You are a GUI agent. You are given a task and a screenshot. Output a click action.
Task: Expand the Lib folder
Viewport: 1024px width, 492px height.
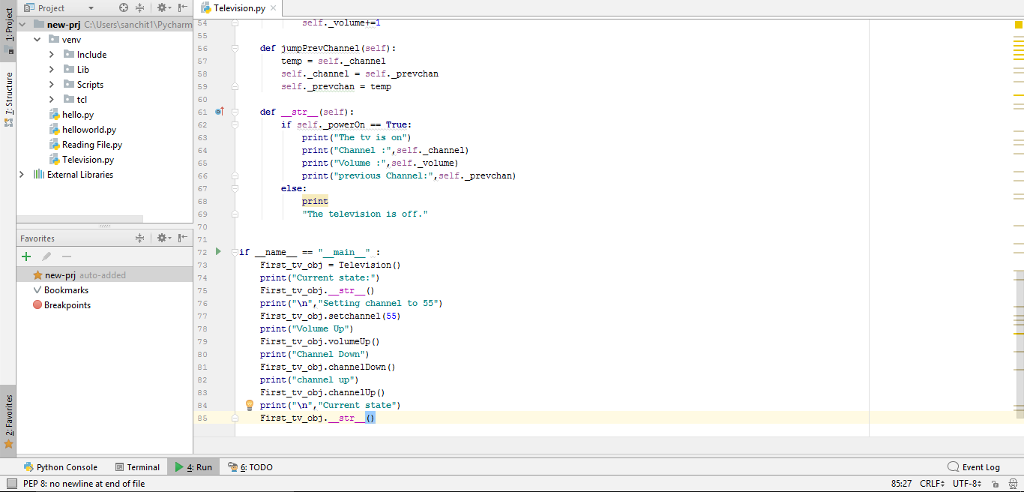coord(52,70)
